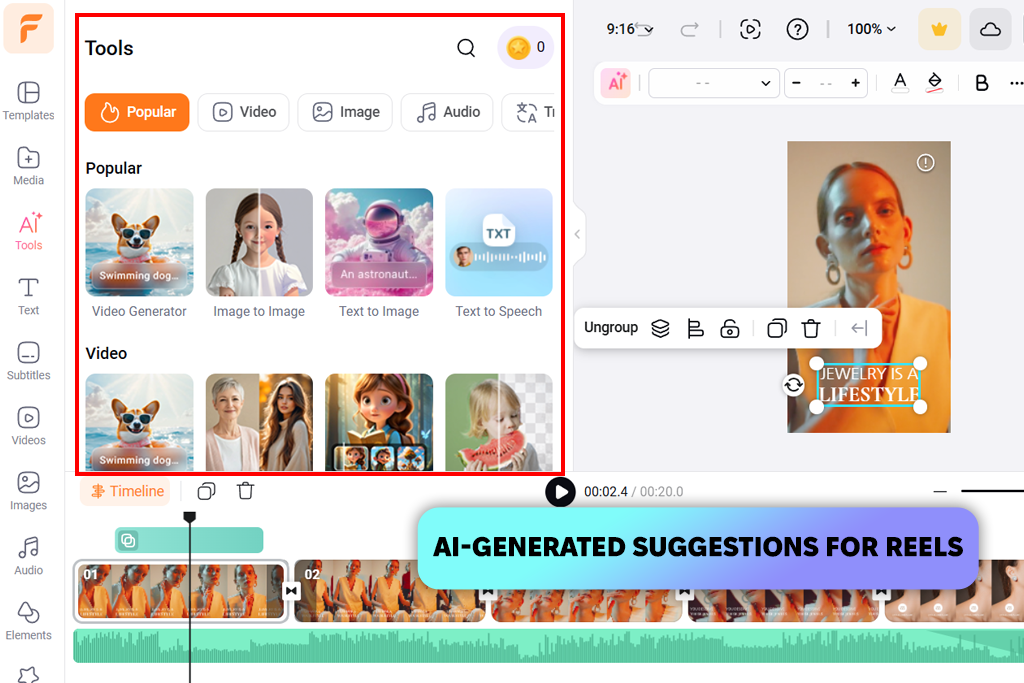Play the video preview
Viewport: 1024px width, 683px height.
coord(560,492)
